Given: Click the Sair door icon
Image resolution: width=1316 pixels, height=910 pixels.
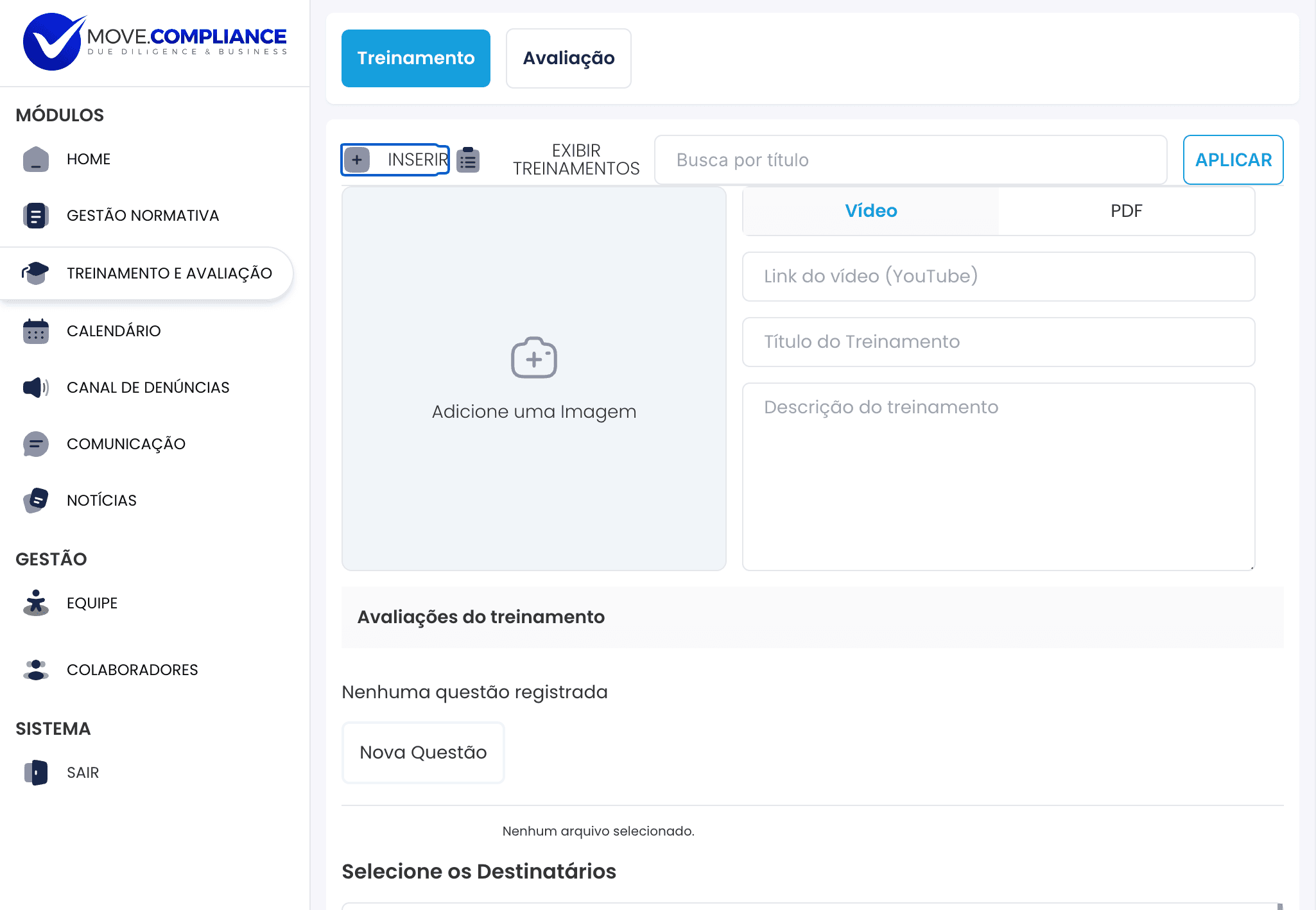Looking at the screenshot, I should pos(36,773).
